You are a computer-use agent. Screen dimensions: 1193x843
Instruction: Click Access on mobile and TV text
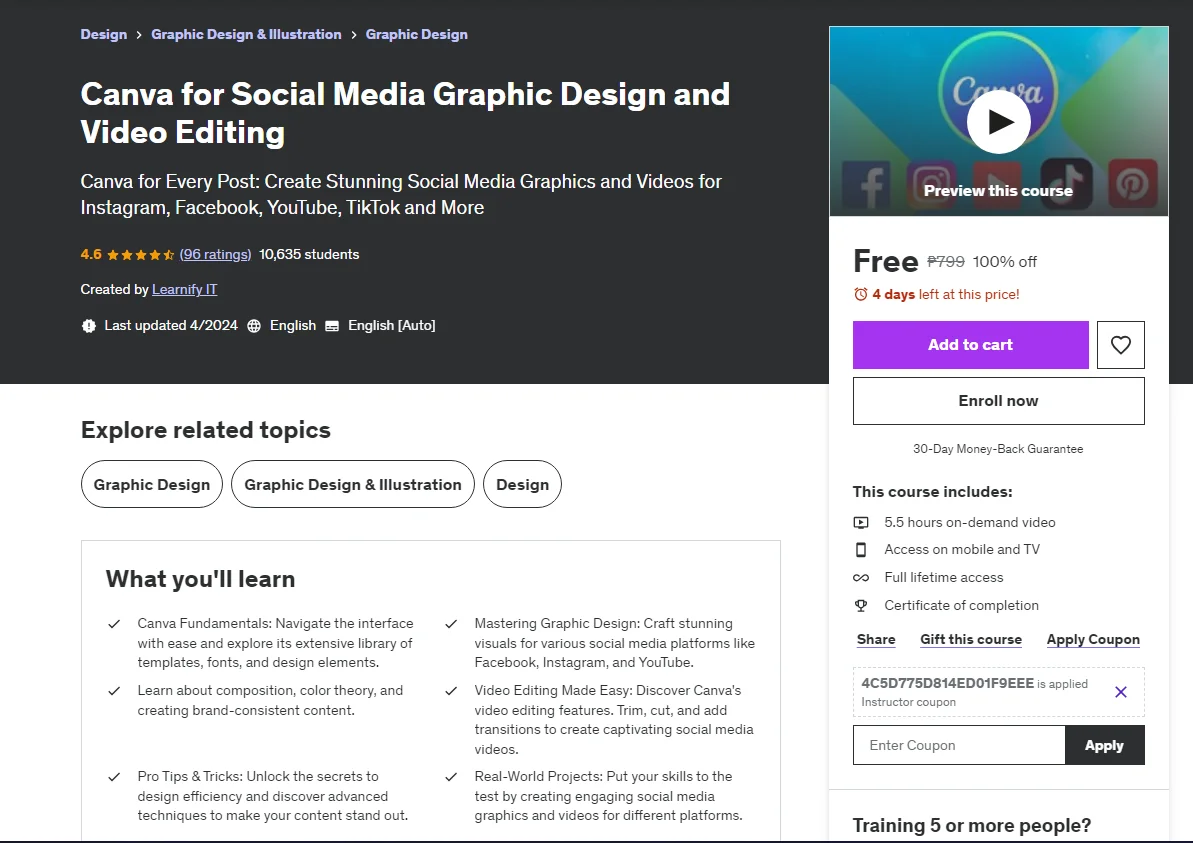(x=962, y=549)
